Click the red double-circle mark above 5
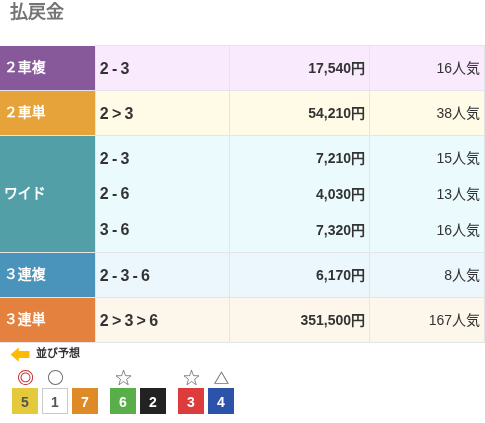 click(x=25, y=378)
